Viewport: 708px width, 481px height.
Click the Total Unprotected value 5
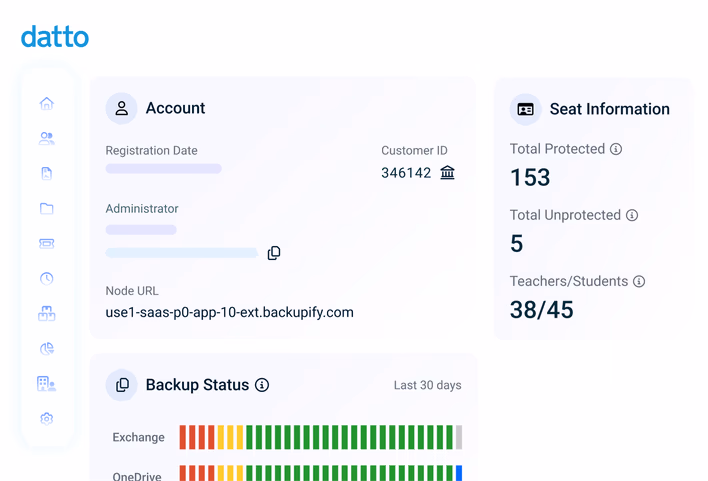coord(517,243)
